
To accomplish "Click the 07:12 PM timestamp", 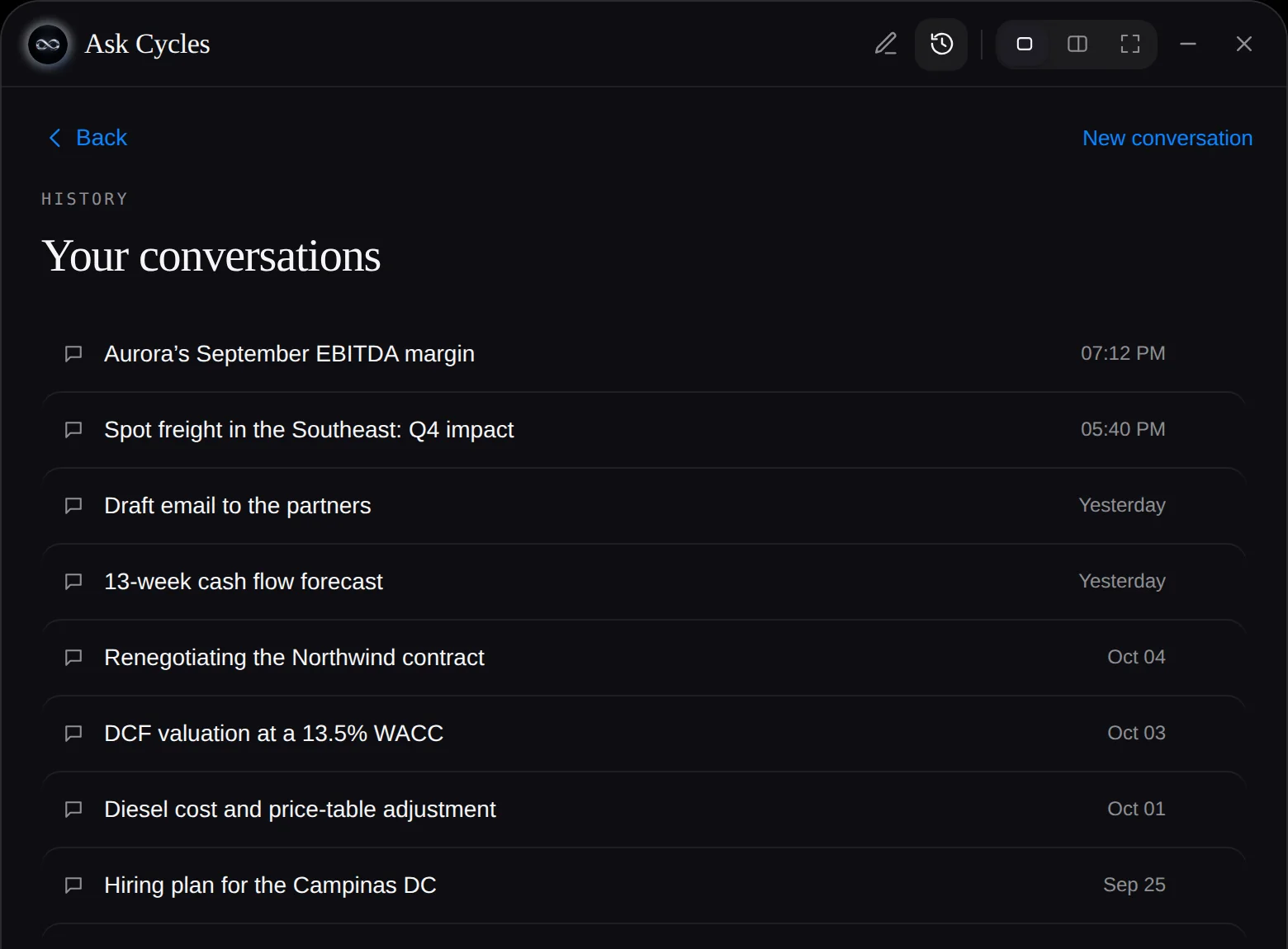I will (1123, 353).
